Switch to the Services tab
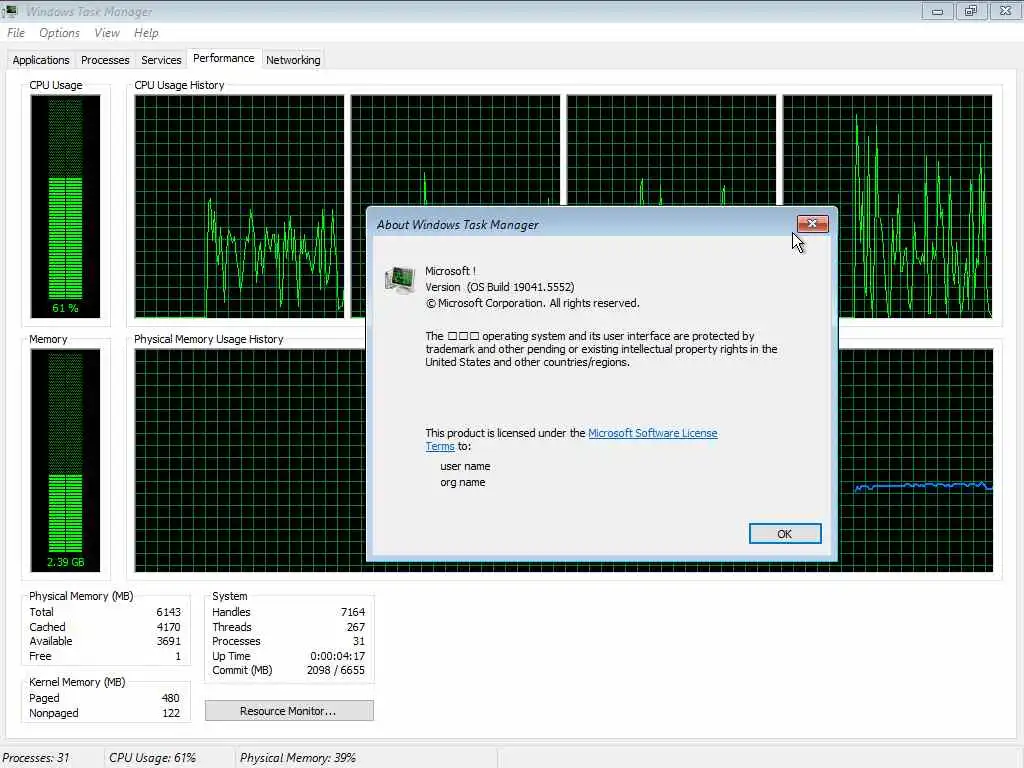The image size is (1024, 768). [161, 60]
